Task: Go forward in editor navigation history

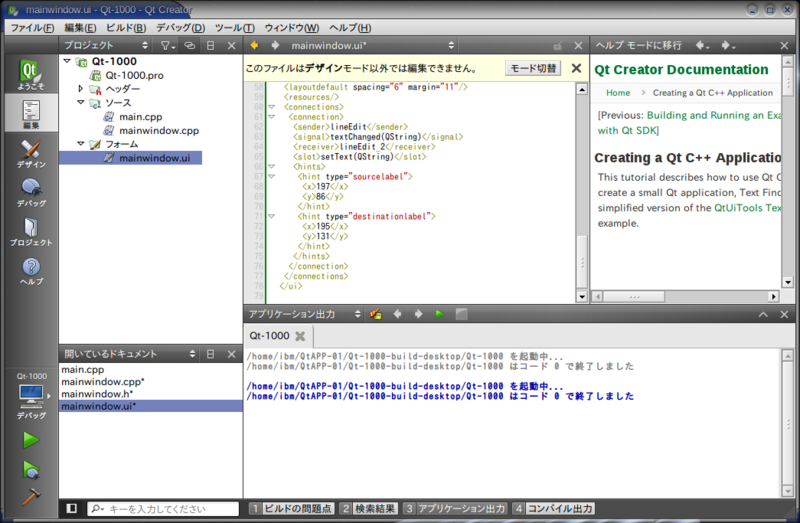Action: (275, 45)
